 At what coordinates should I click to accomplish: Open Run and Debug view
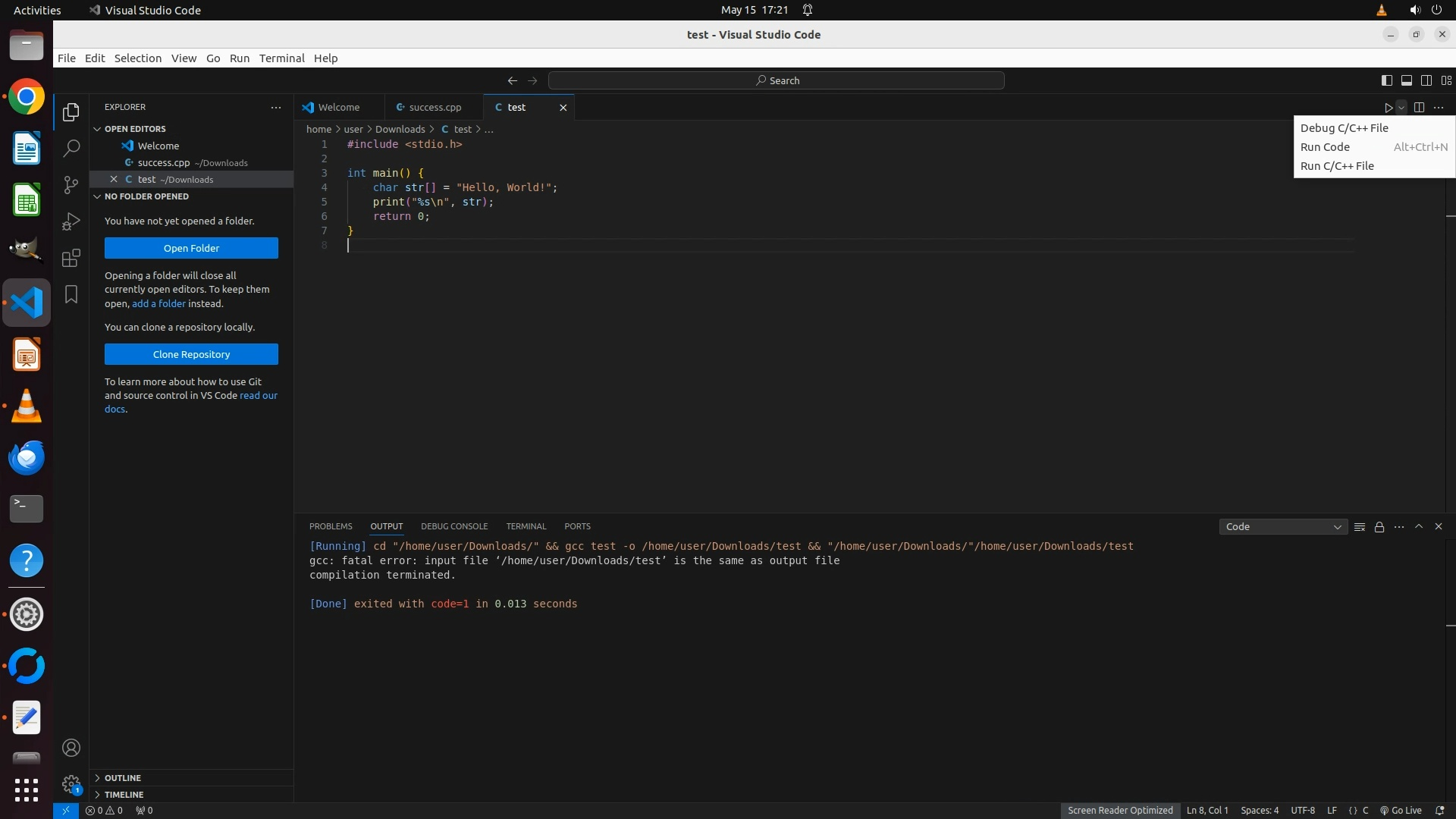pyautogui.click(x=71, y=221)
